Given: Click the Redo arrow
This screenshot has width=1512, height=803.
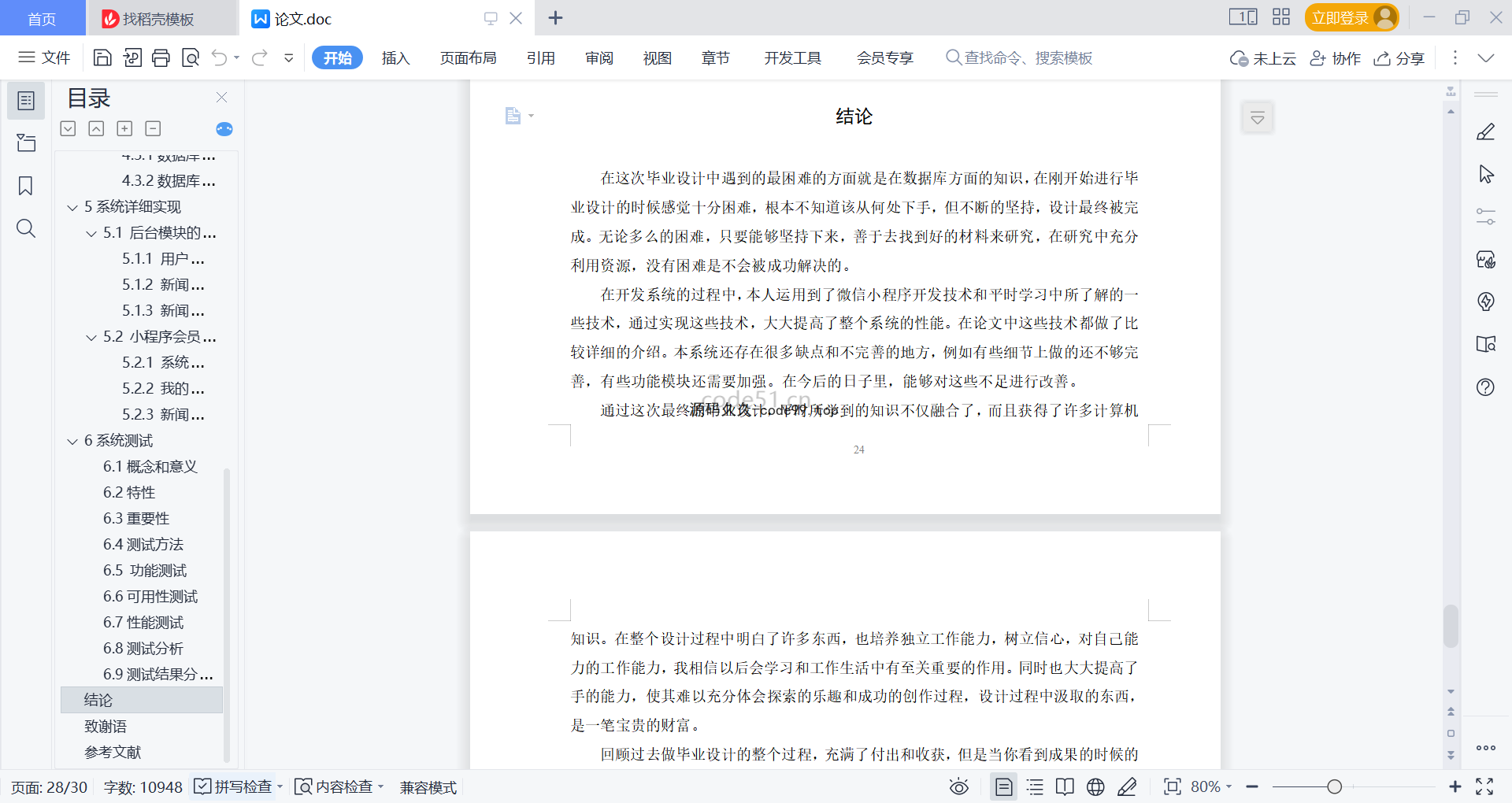Looking at the screenshot, I should point(260,57).
